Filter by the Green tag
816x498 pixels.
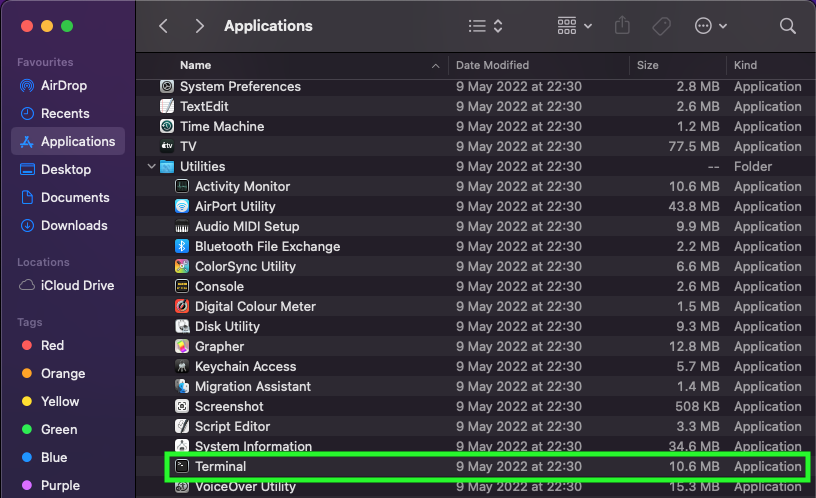58,429
